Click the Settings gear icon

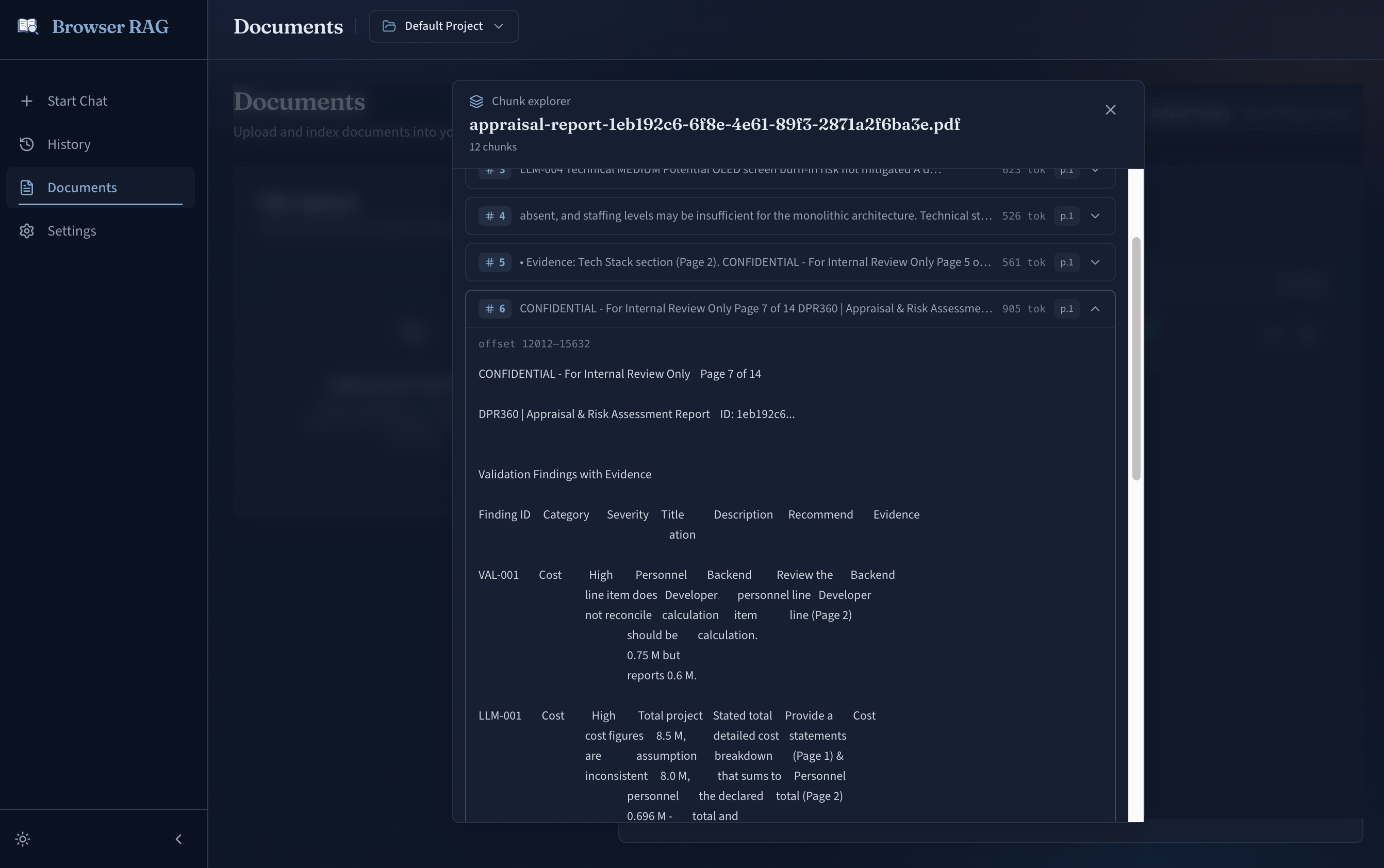pyautogui.click(x=26, y=231)
